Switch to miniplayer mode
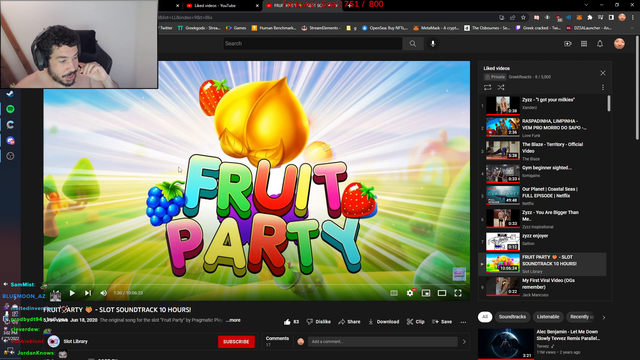The width and height of the screenshot is (640, 360). pyautogui.click(x=426, y=293)
